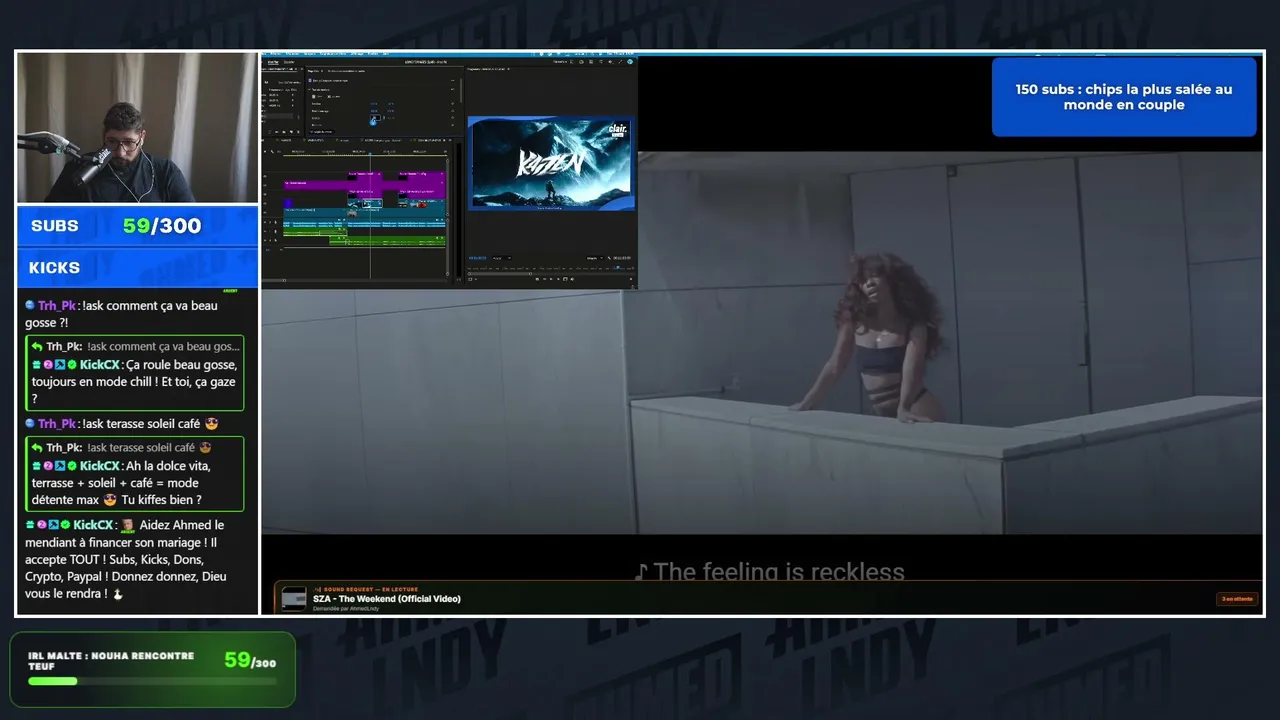
Task: Click the Kaizen preview in Premiere's Program Monitor
Action: [551, 164]
